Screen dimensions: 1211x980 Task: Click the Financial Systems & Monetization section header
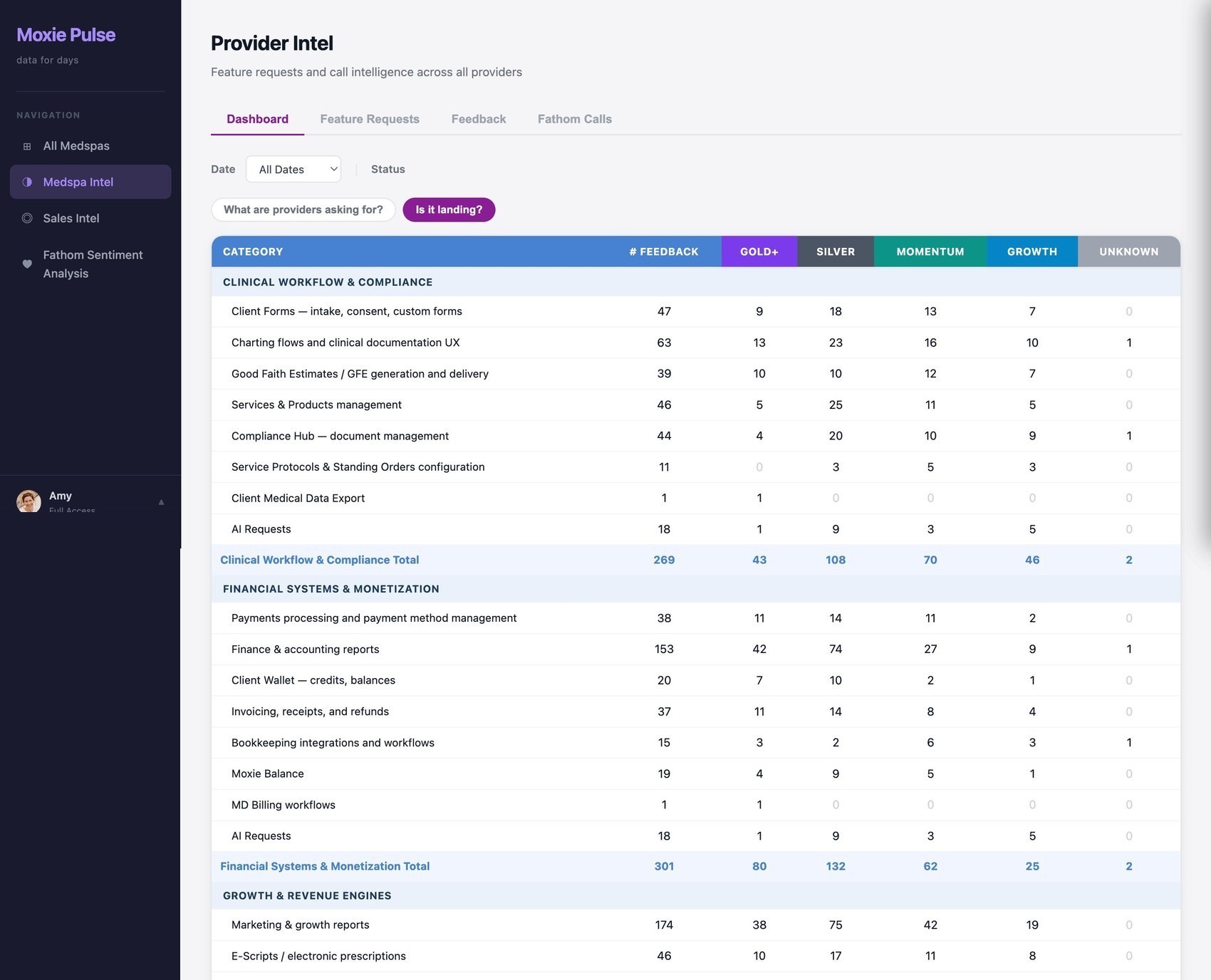point(696,589)
